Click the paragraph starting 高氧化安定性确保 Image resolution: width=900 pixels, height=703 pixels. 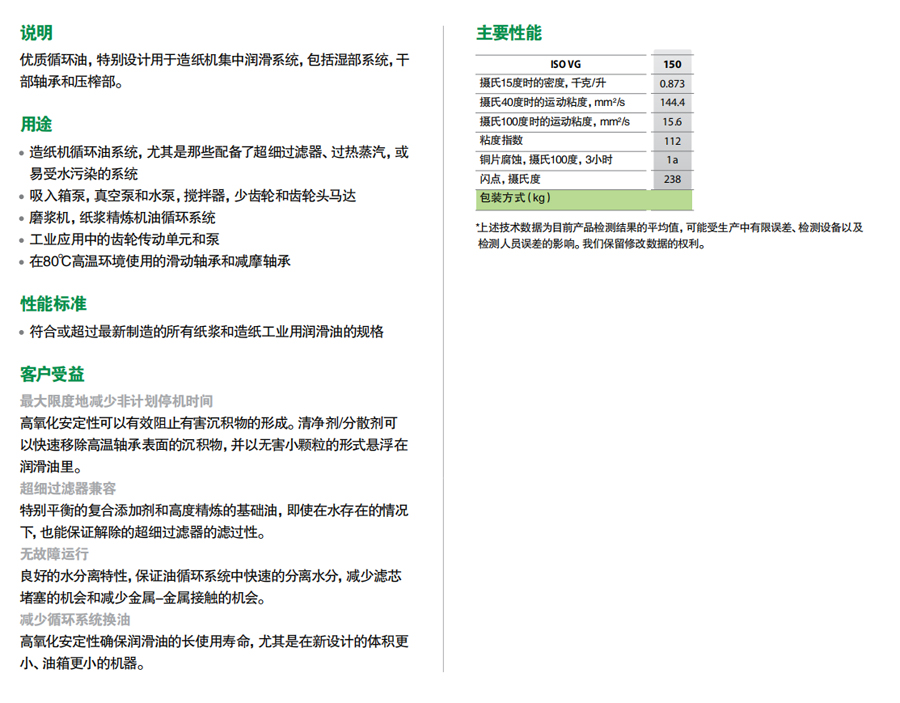pos(214,652)
